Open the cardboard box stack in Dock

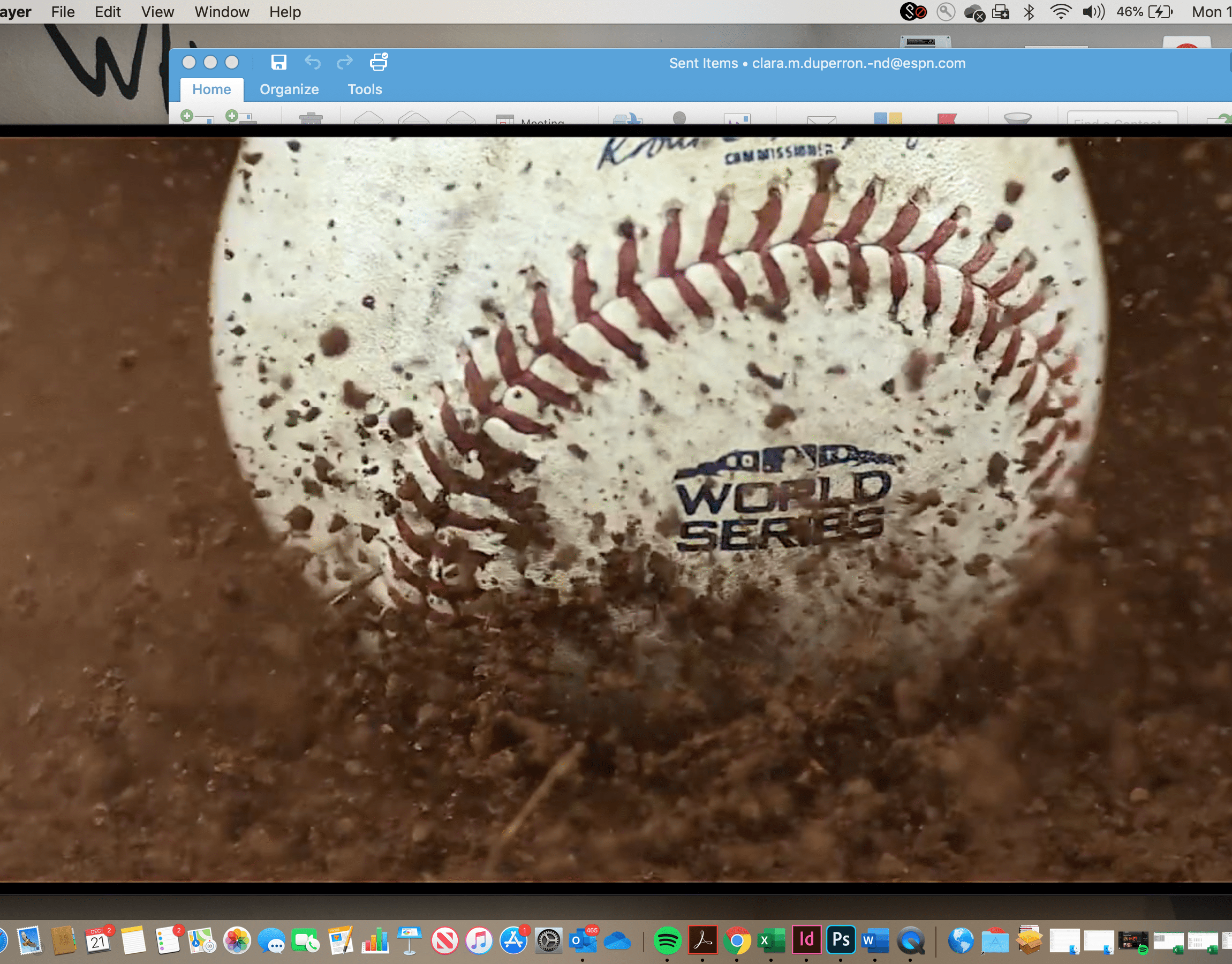click(1030, 940)
